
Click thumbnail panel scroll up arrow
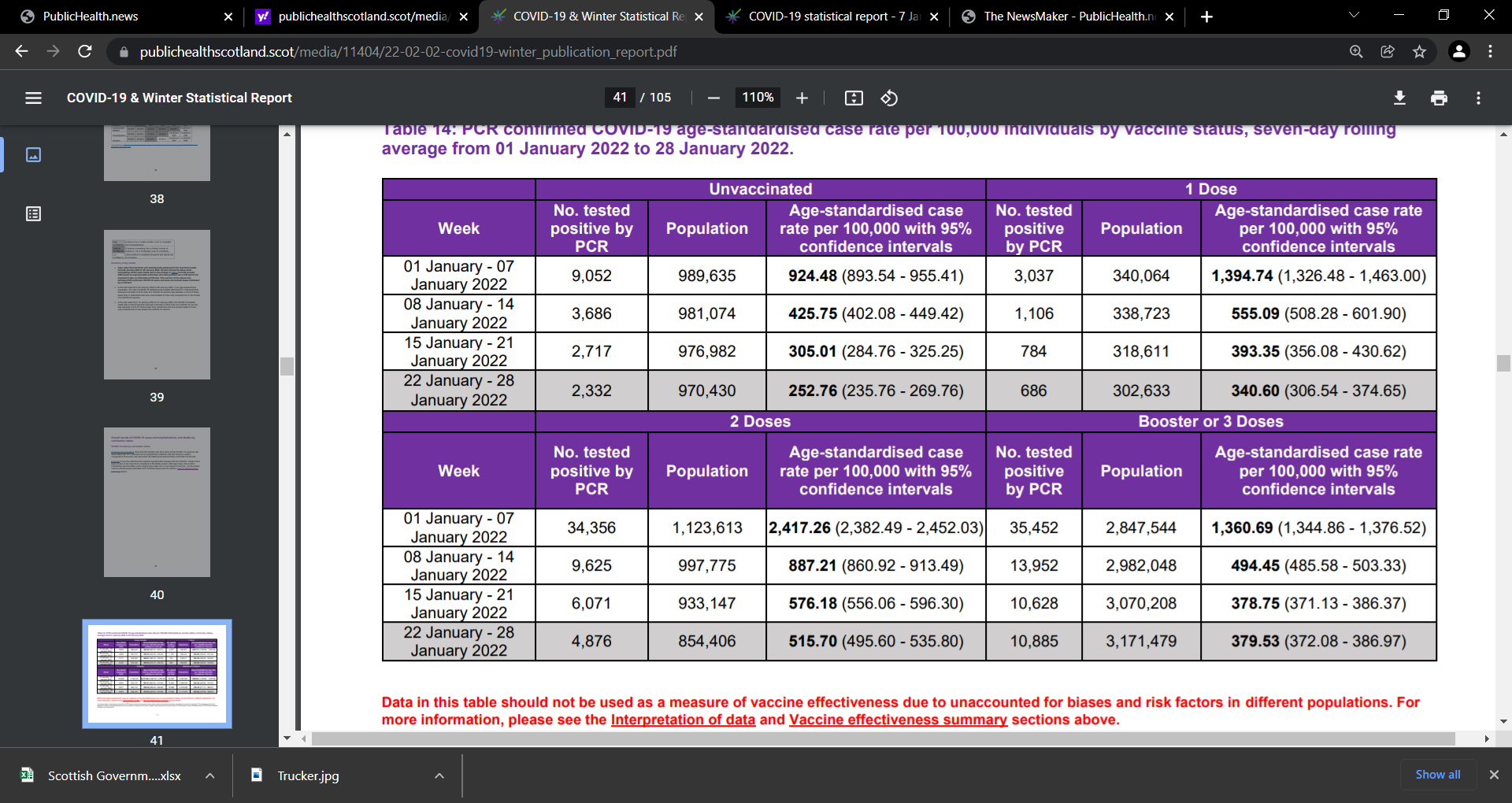tap(287, 134)
